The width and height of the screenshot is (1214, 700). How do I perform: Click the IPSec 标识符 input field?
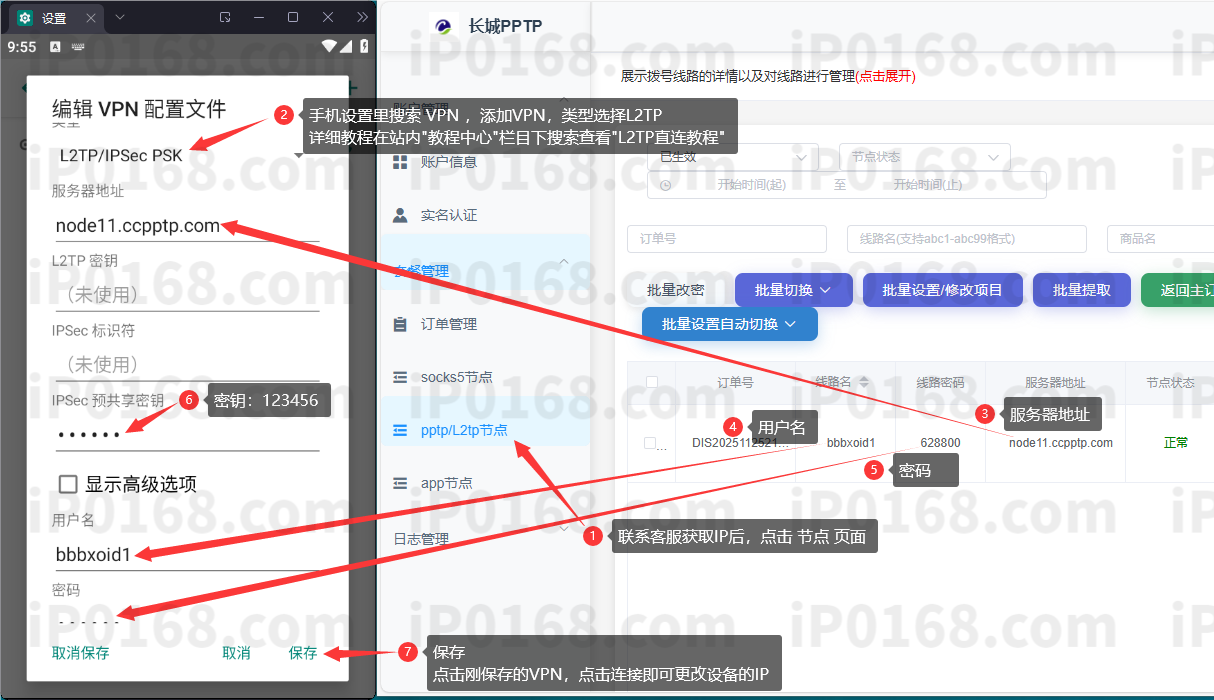(x=185, y=364)
